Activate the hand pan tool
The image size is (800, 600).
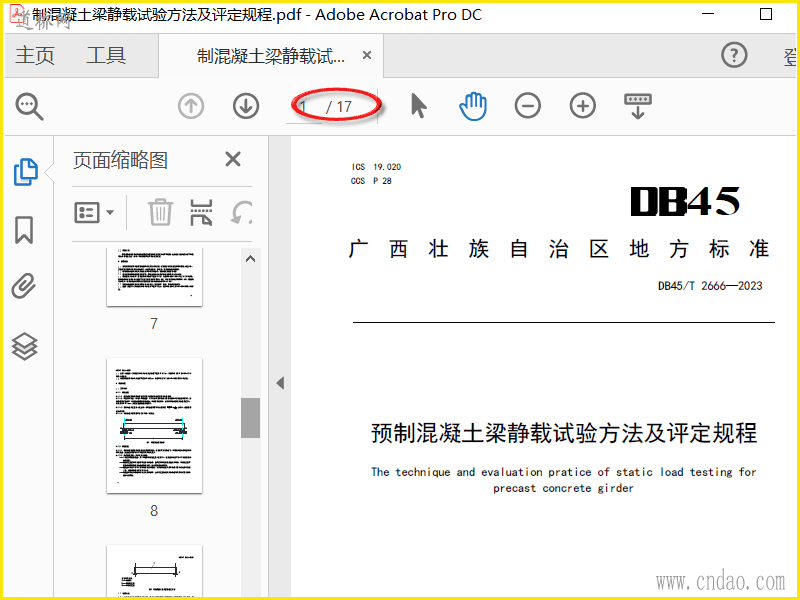tap(473, 106)
